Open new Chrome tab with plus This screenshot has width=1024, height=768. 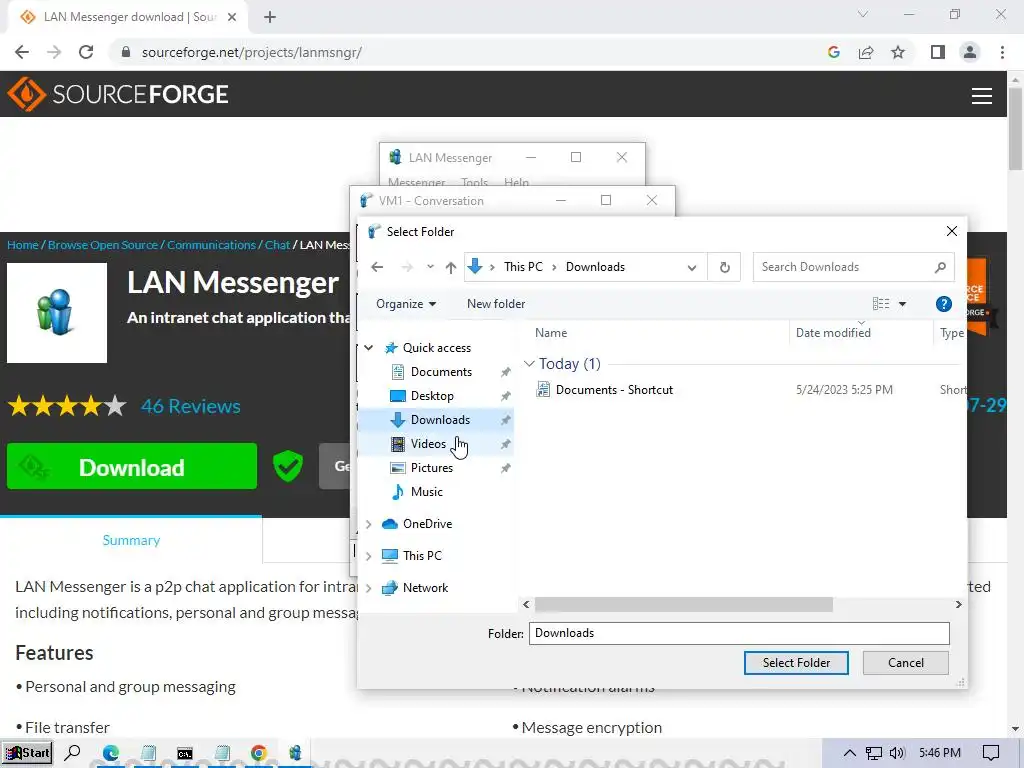pyautogui.click(x=270, y=18)
